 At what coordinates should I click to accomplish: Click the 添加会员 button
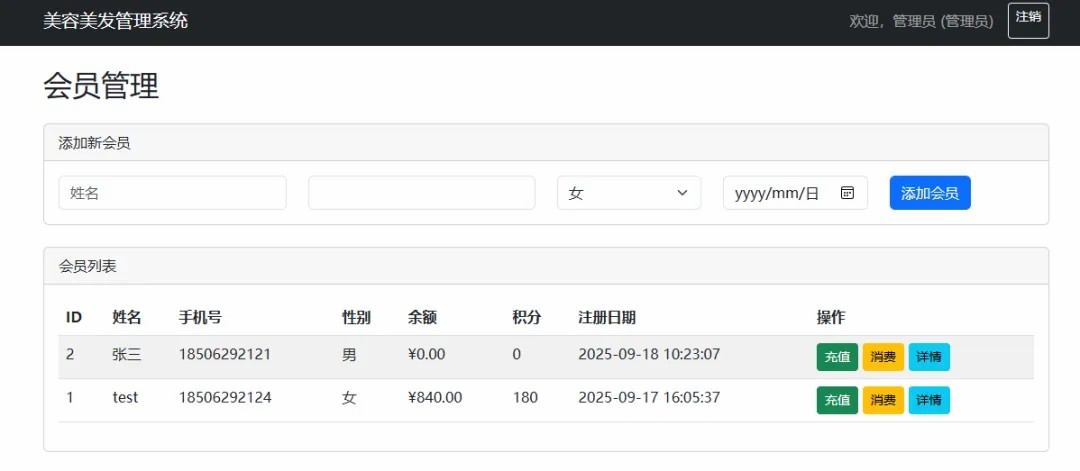tap(929, 193)
